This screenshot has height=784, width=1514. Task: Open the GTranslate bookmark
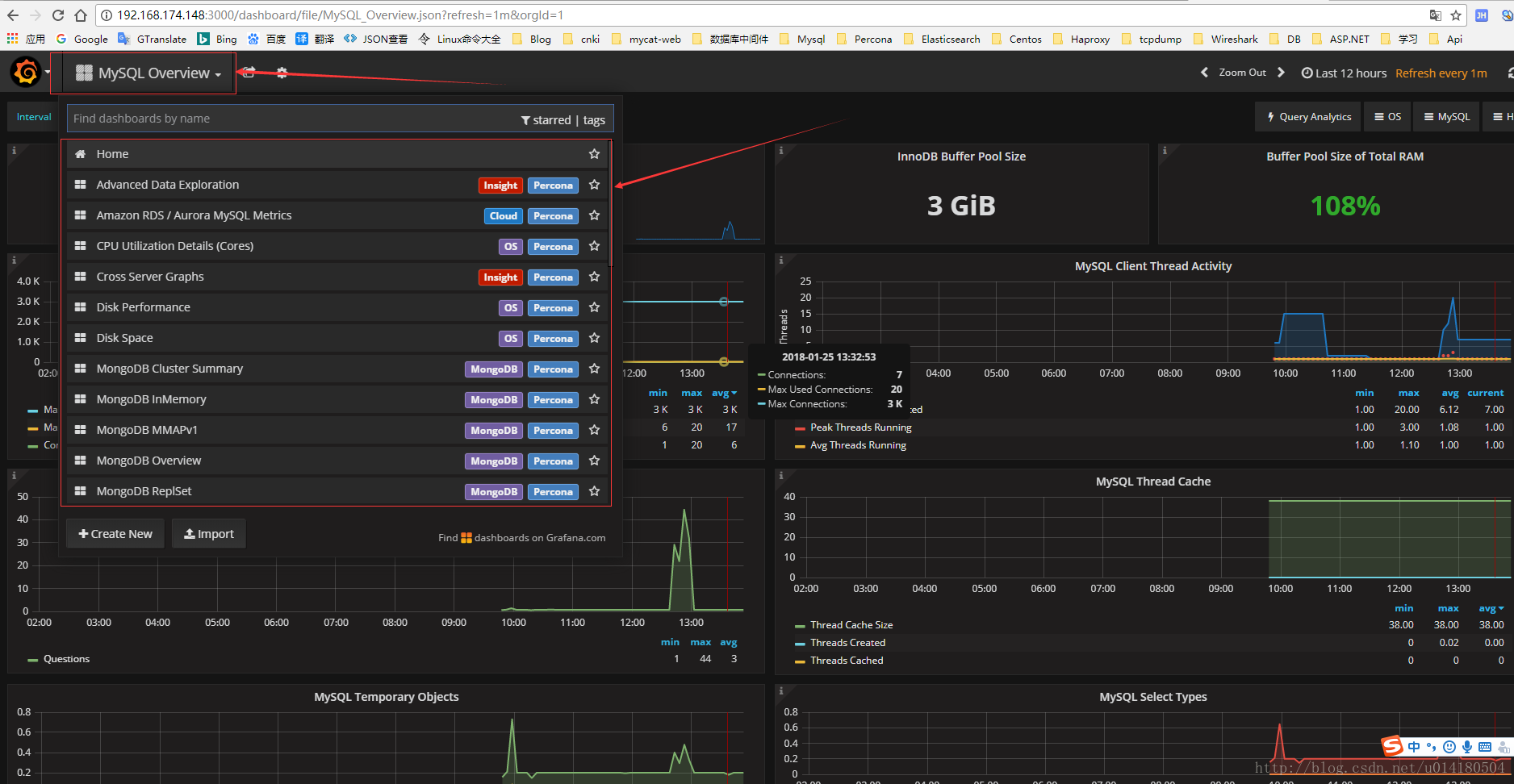pyautogui.click(x=153, y=39)
